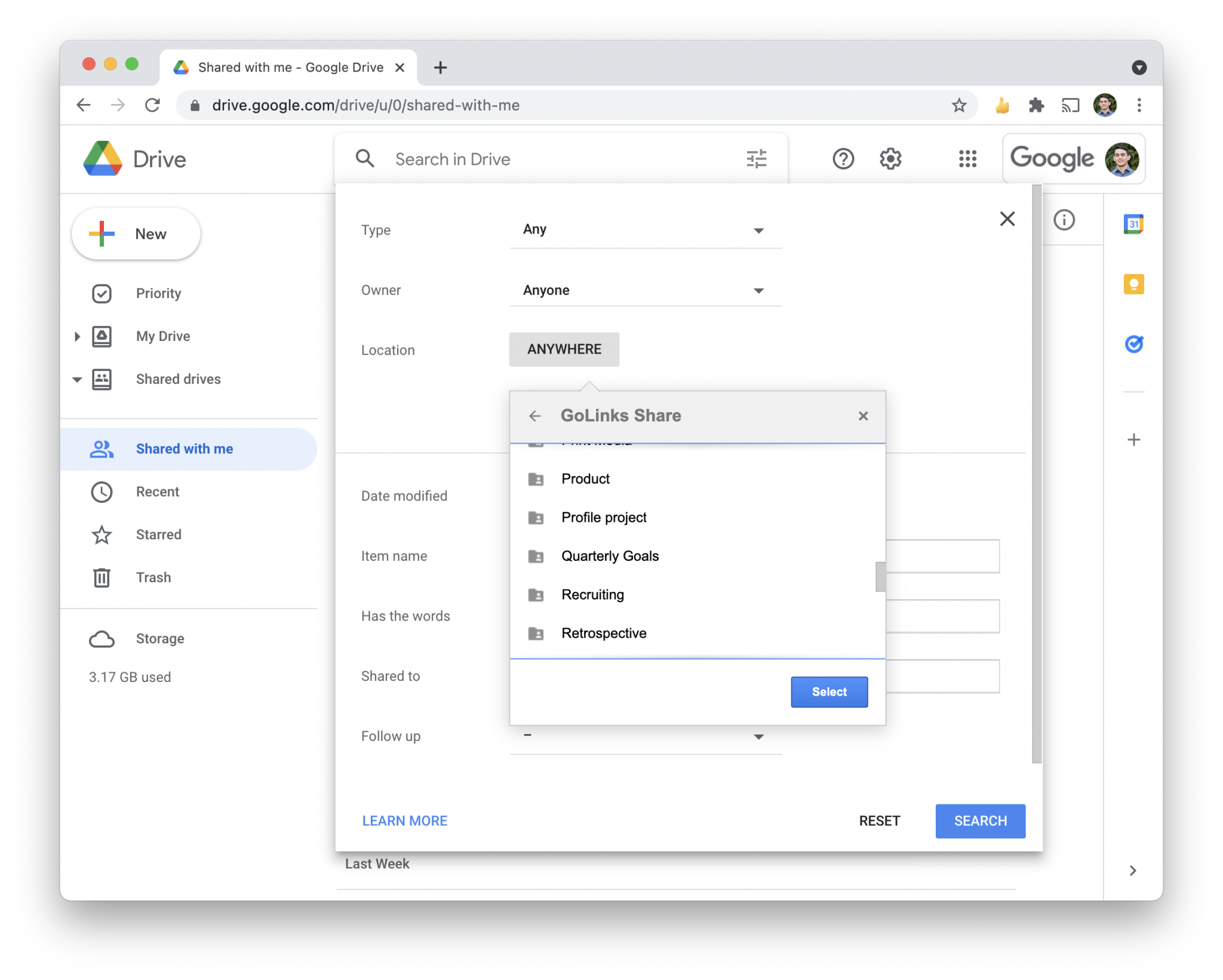Open Google Calendar in the side panel

(x=1134, y=223)
